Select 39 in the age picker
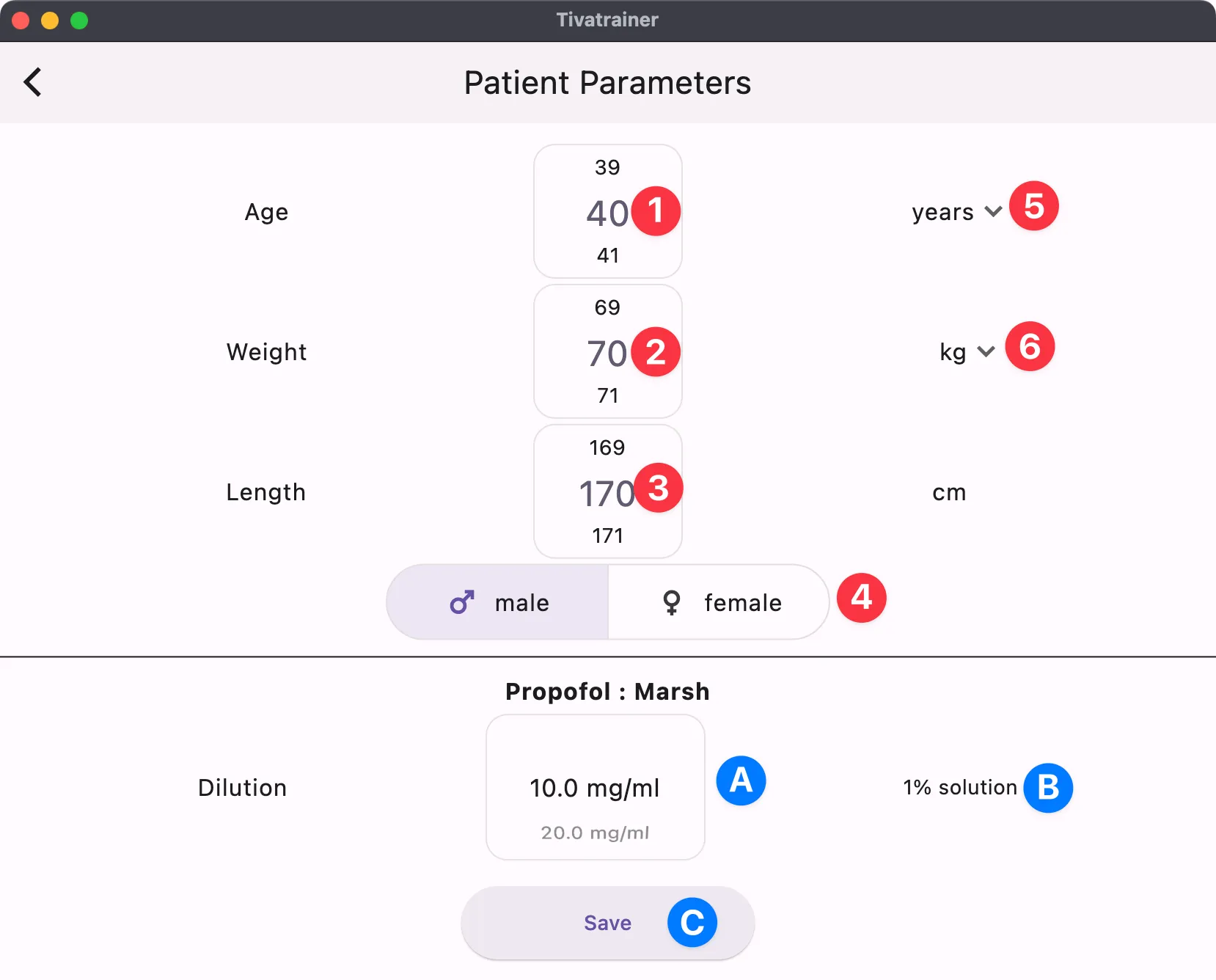The image size is (1216, 980). (607, 167)
